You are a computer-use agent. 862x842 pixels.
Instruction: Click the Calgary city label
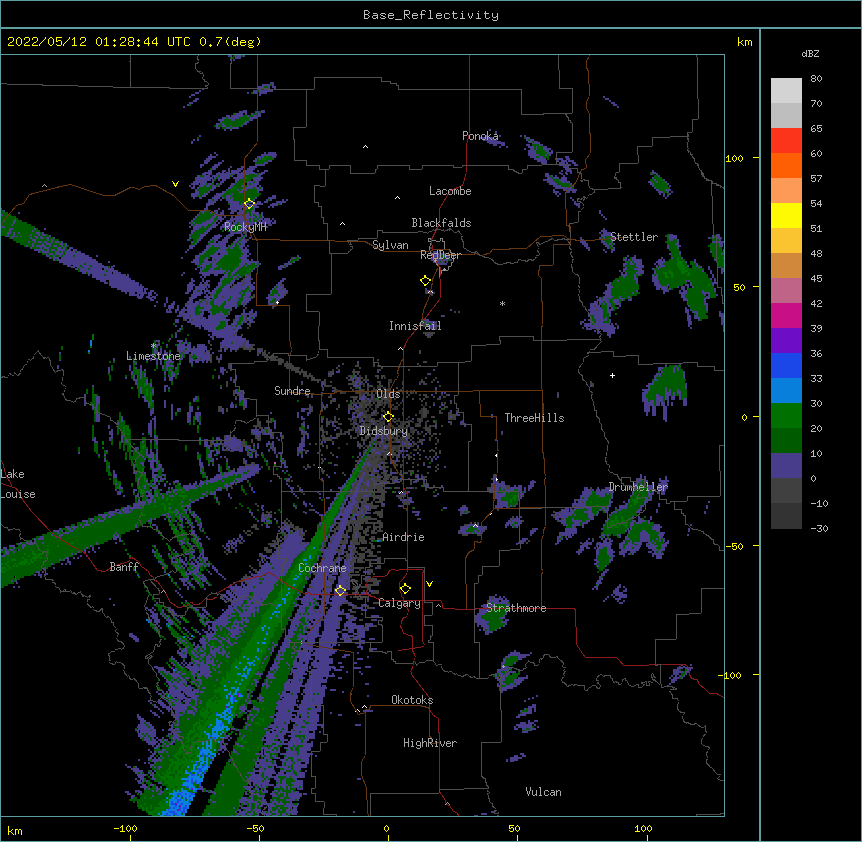coord(399,603)
